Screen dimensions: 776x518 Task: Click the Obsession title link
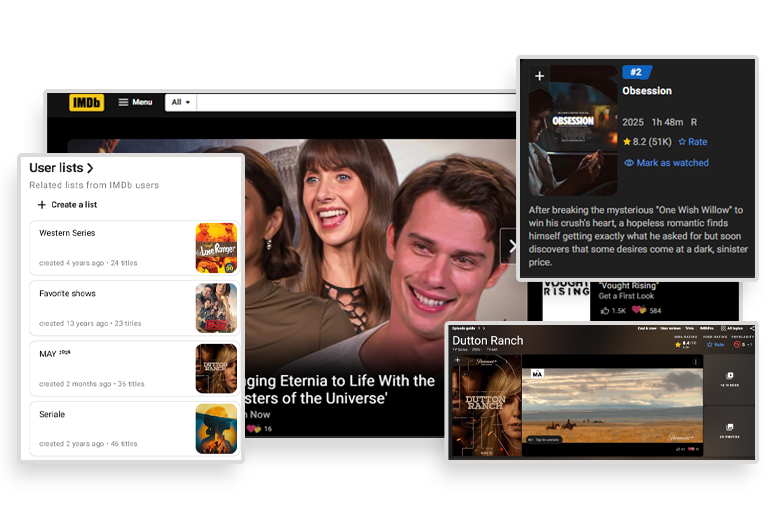point(647,91)
